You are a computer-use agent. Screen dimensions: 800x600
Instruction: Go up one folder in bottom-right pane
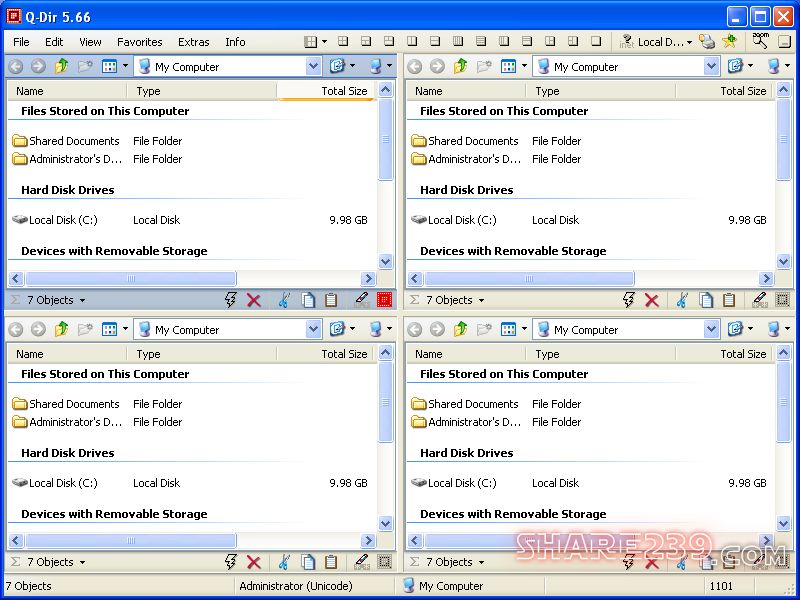(461, 330)
